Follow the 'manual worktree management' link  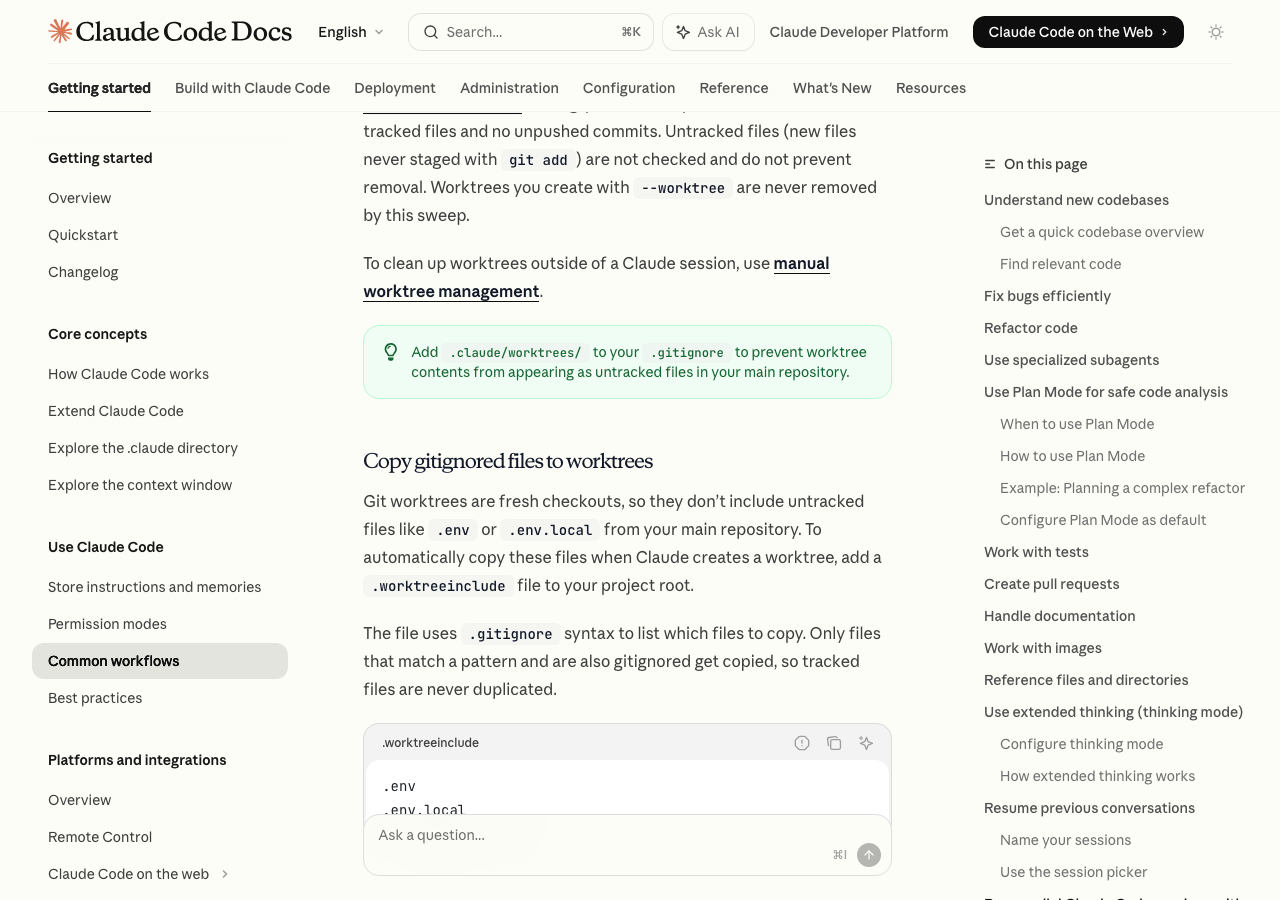(x=596, y=277)
